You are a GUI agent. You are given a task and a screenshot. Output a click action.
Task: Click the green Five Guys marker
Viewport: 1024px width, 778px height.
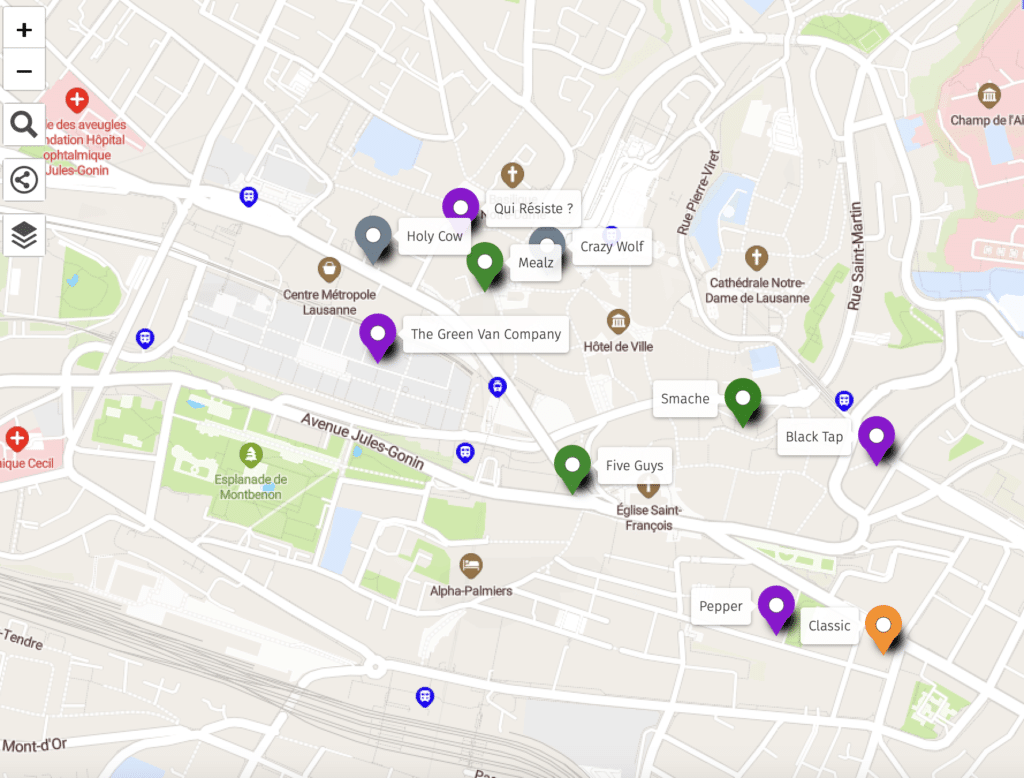pyautogui.click(x=572, y=468)
